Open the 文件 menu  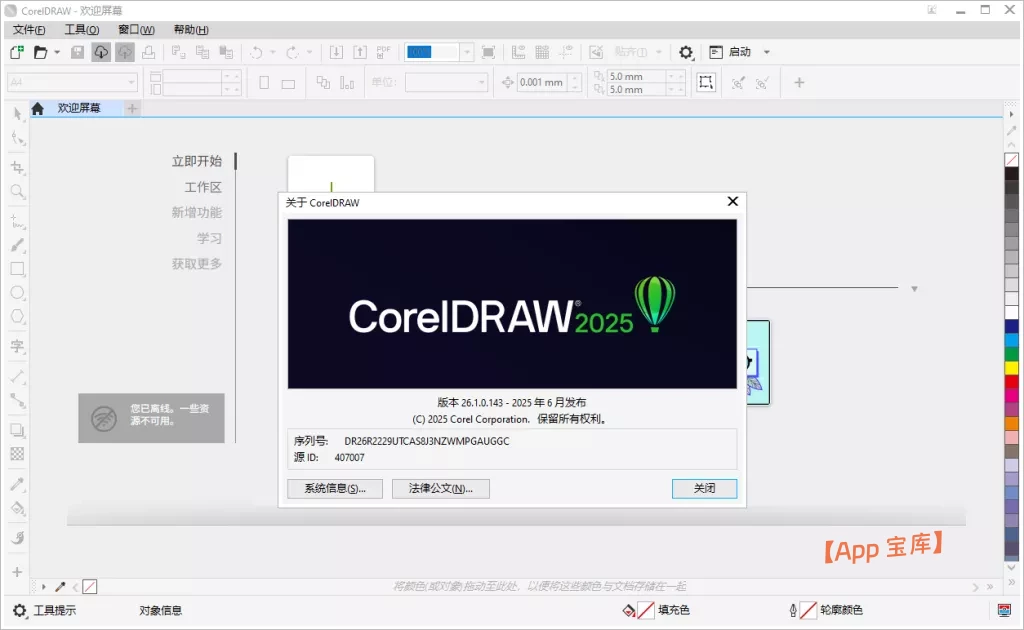click(29, 30)
